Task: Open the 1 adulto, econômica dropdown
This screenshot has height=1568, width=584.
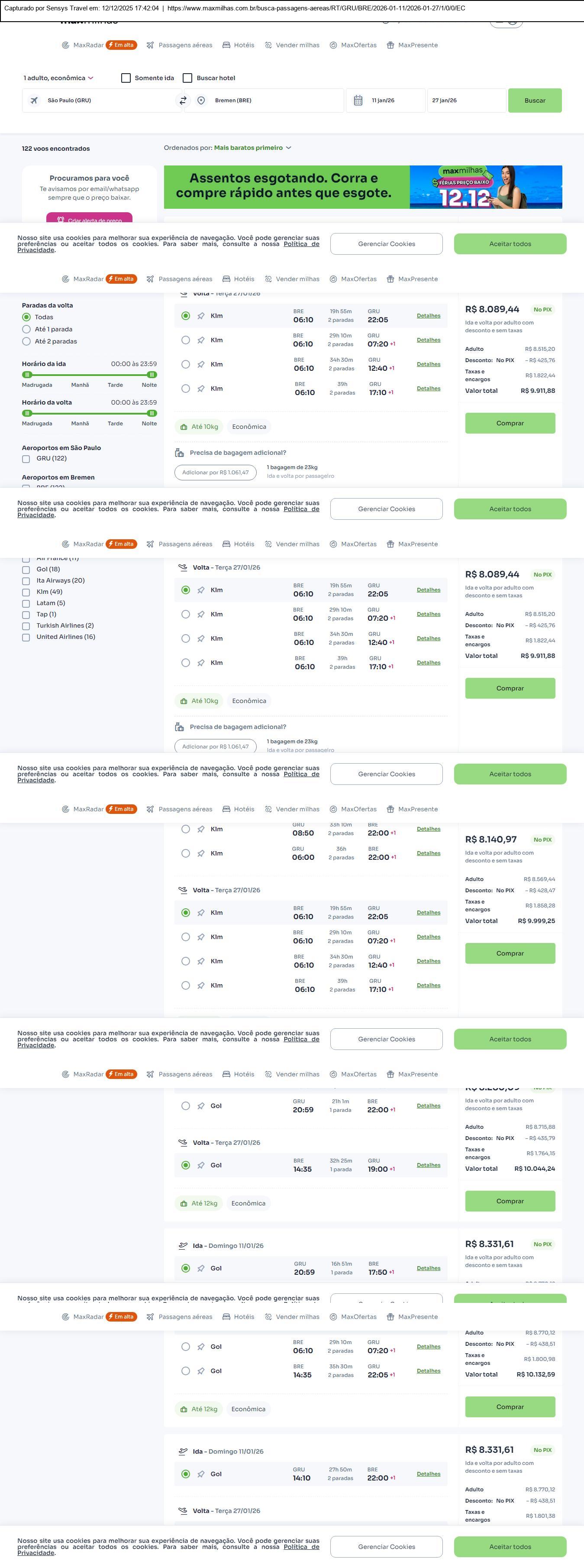Action: point(58,78)
